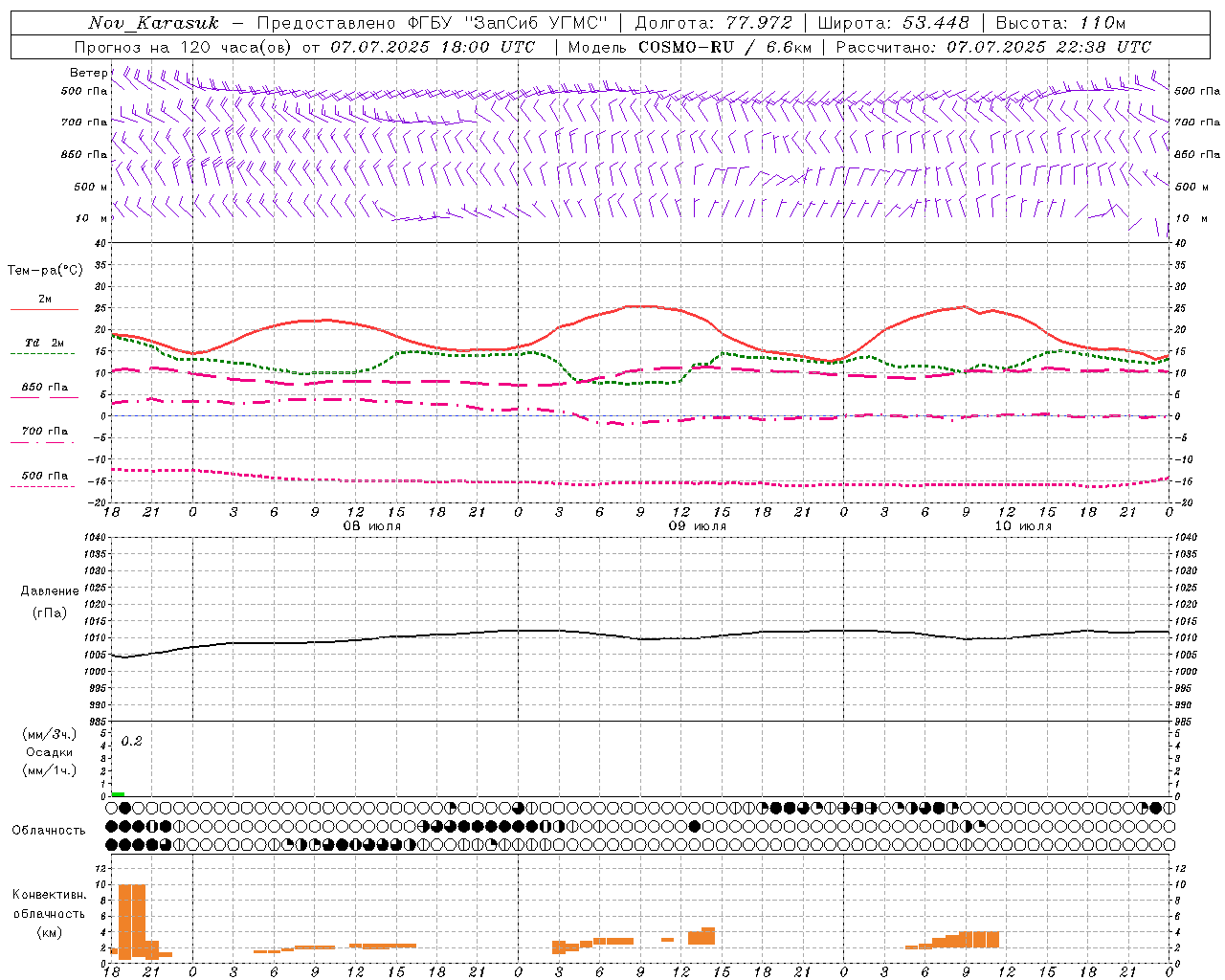Click the station name Nov_Karasuk

(x=154, y=23)
